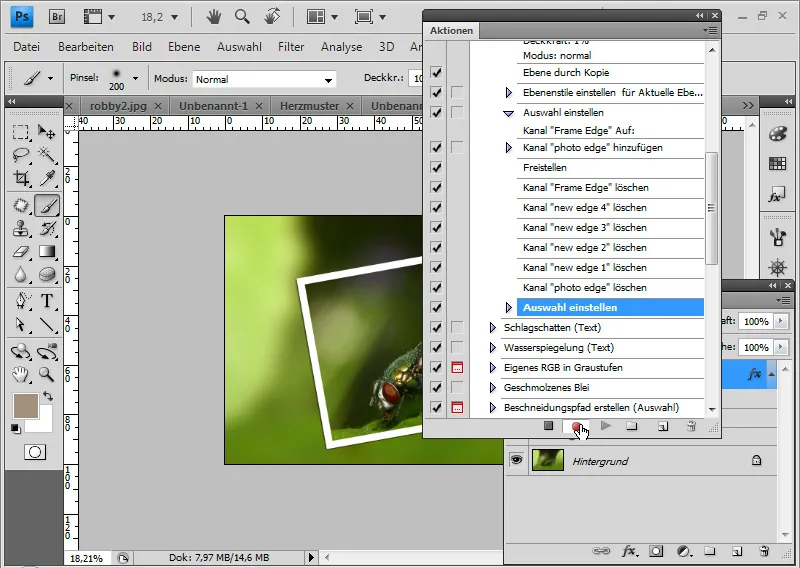The image size is (800, 568).
Task: Expand Ebenenstile einstellen step
Action: (x=509, y=92)
